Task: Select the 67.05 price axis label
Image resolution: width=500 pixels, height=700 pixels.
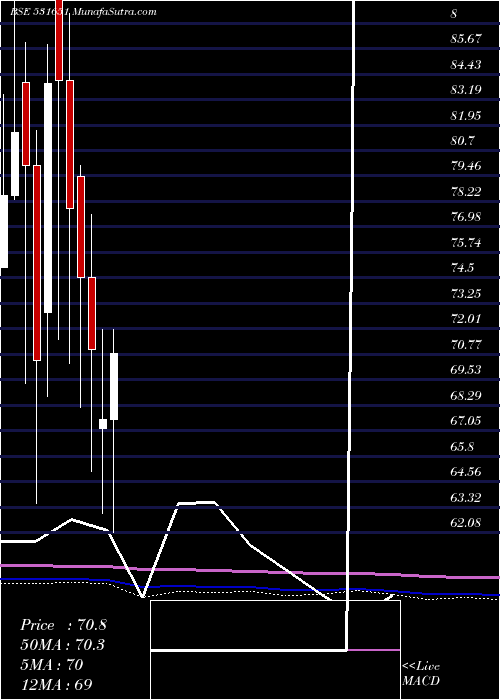Action: point(466,421)
